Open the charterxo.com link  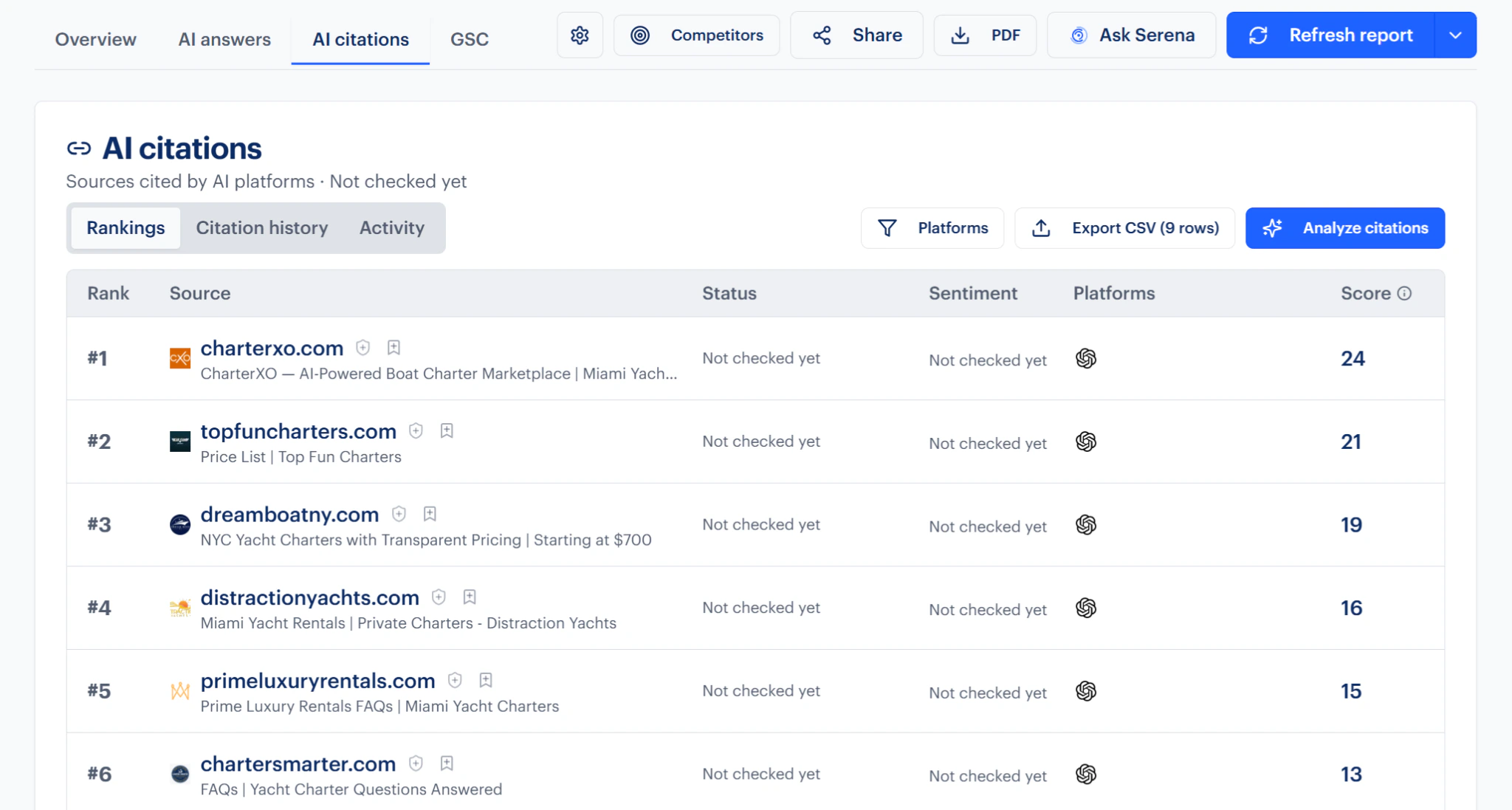[272, 348]
